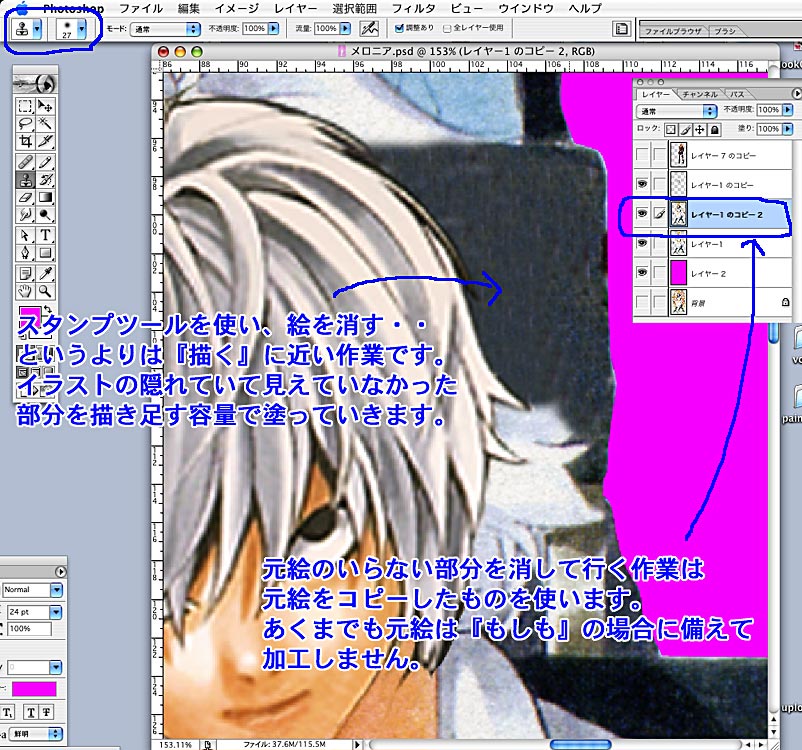
Task: Open the フィルタ menu
Action: tap(413, 9)
